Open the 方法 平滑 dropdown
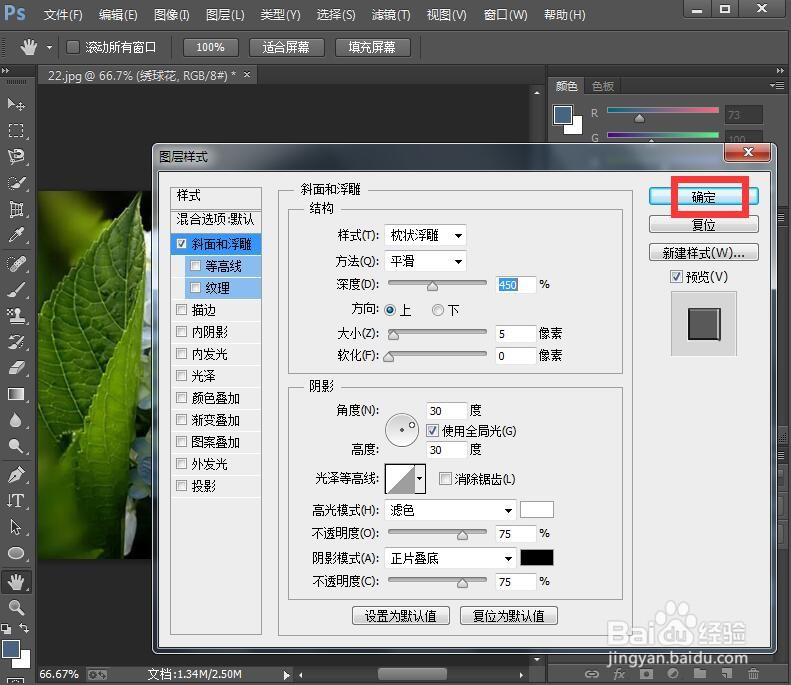 coord(425,261)
